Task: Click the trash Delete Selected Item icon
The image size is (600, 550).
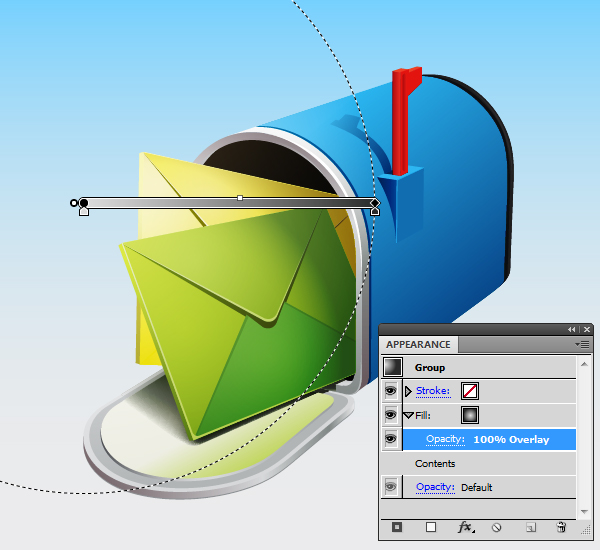Action: (561, 527)
